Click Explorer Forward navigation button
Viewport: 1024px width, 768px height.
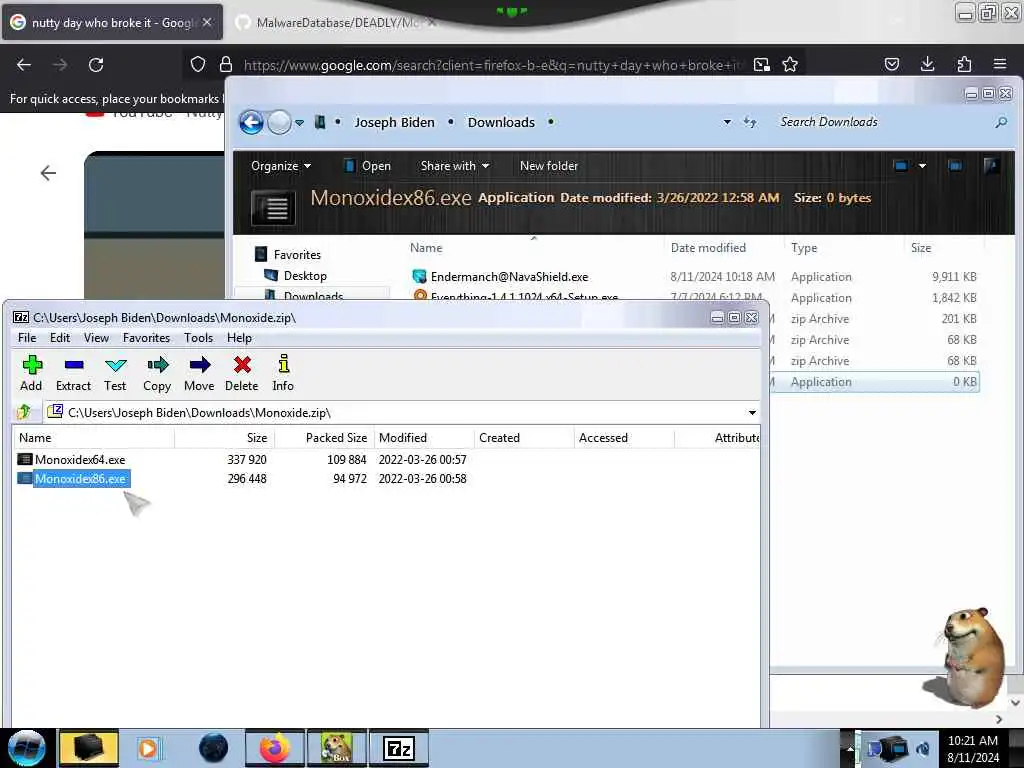[280, 122]
